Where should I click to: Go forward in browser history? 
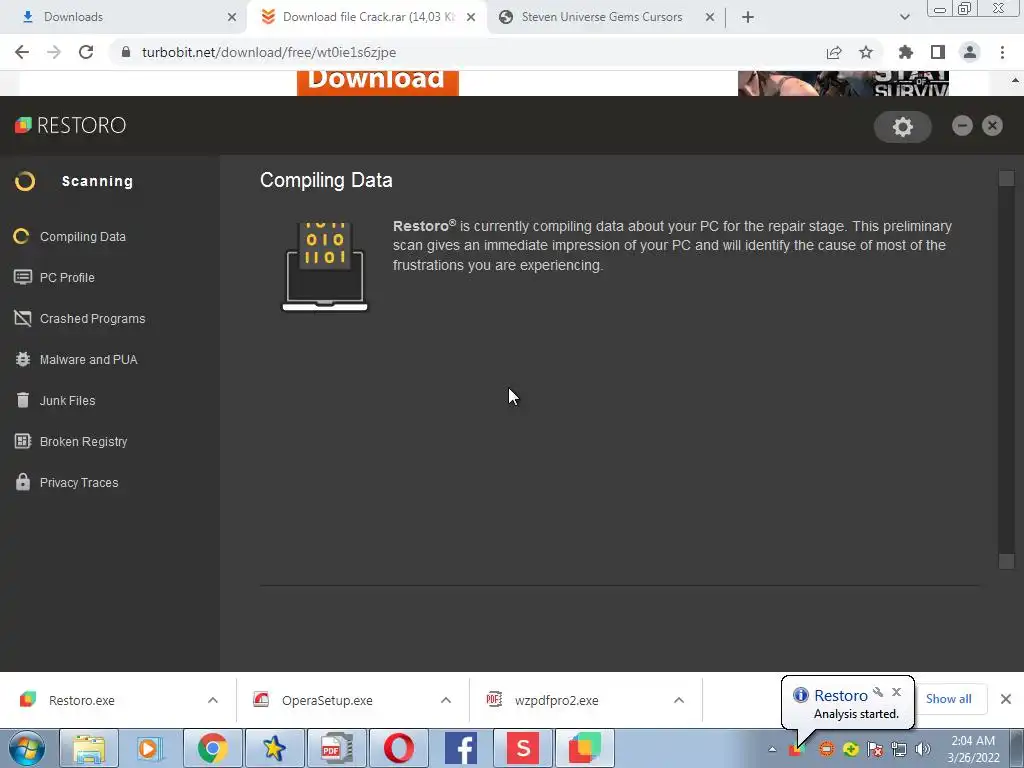tap(54, 52)
